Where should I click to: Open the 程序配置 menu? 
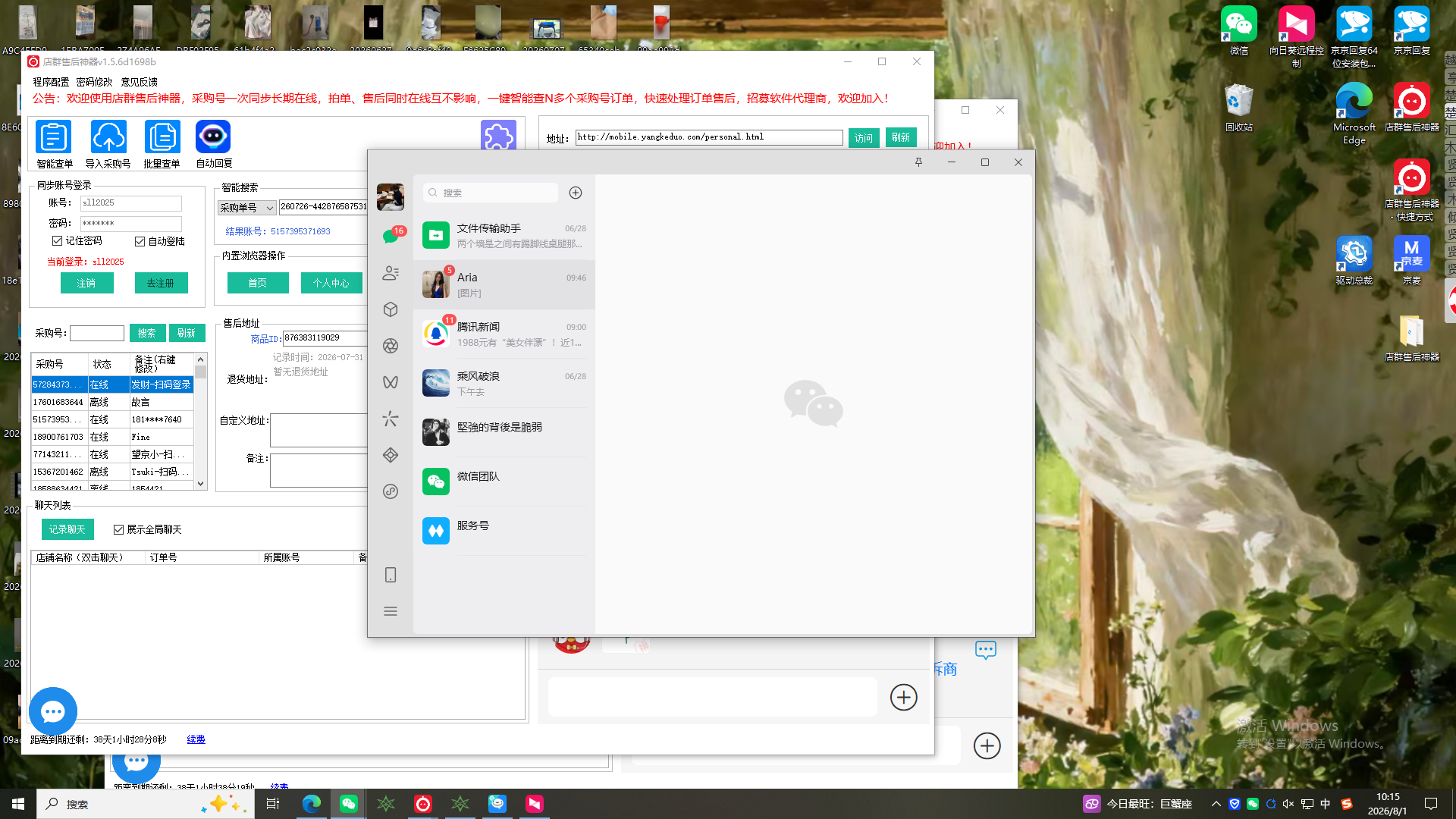[51, 82]
